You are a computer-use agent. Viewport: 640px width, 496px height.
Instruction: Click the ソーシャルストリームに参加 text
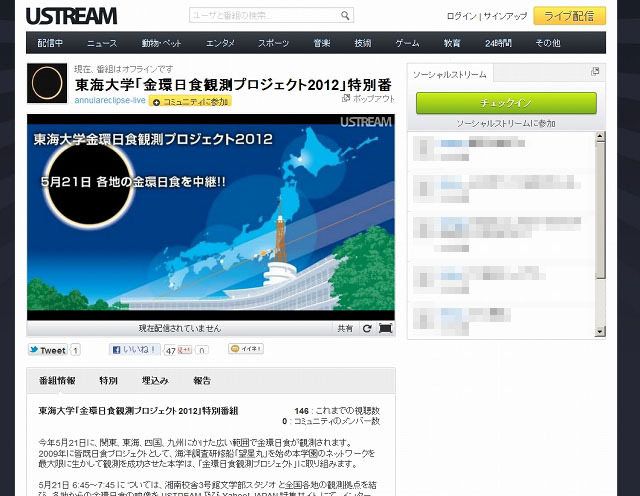coord(506,123)
